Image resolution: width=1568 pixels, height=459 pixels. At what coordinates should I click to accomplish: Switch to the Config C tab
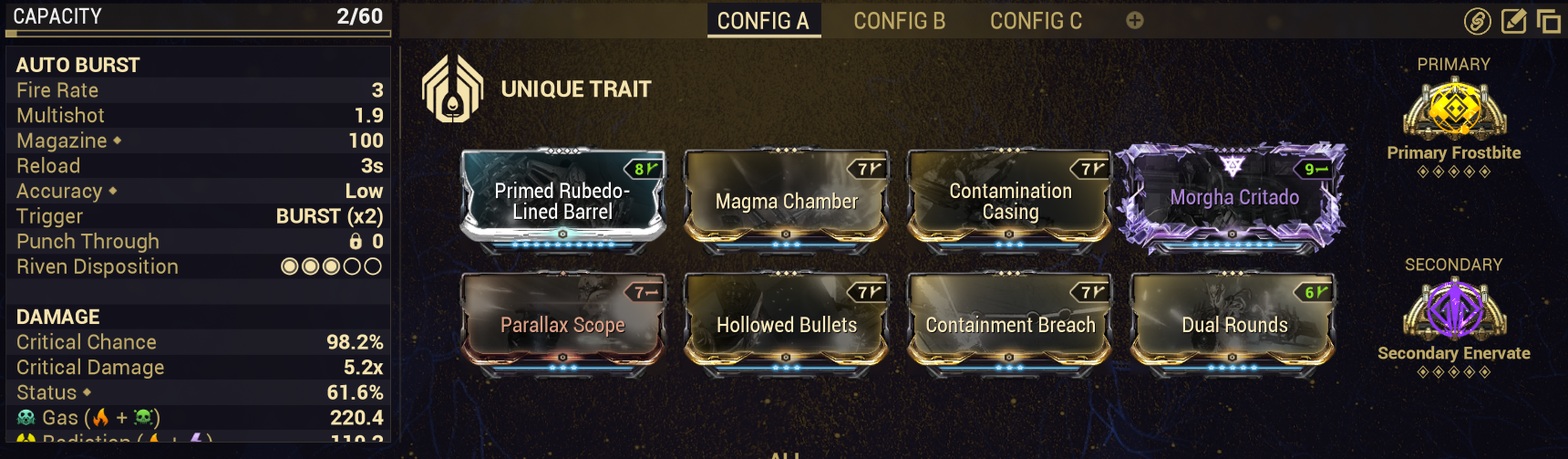tap(1036, 21)
